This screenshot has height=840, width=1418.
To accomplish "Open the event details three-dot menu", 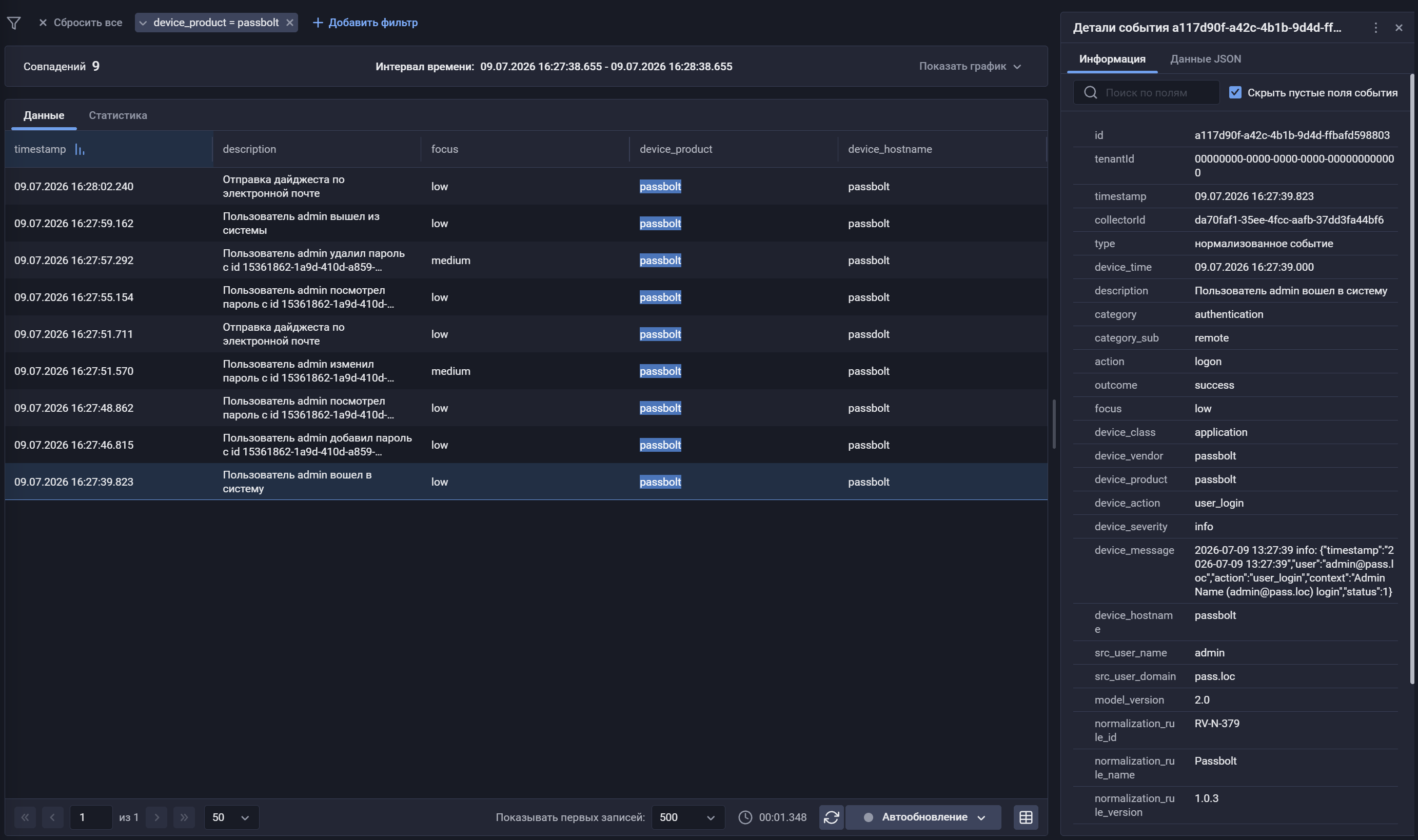I will point(1375,28).
